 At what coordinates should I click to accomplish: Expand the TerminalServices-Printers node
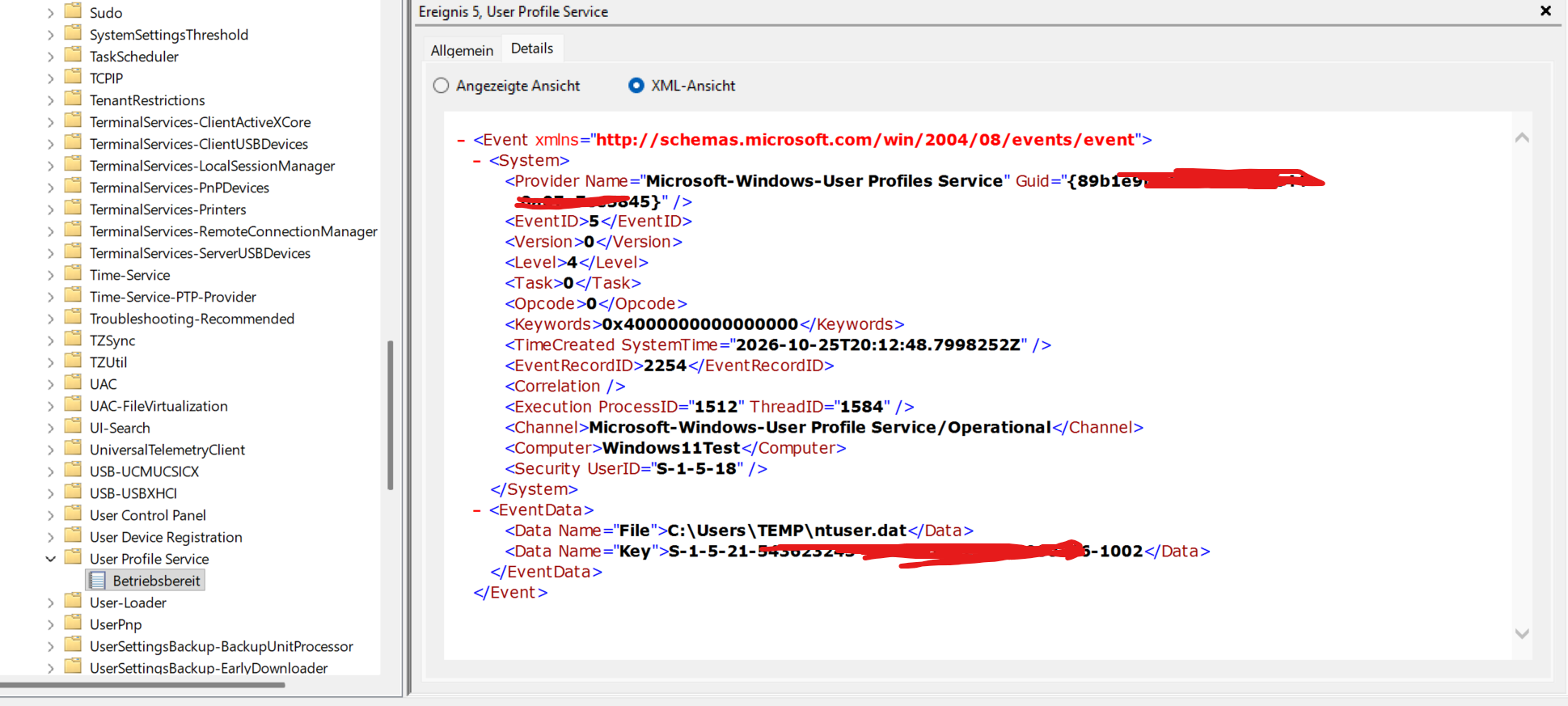pos(51,209)
